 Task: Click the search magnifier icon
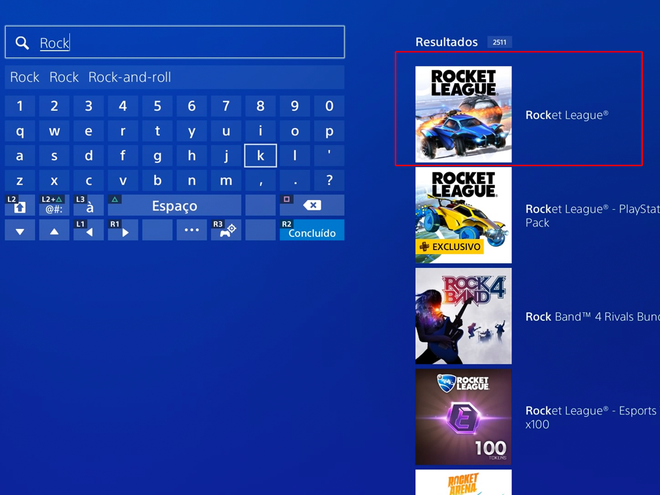(x=22, y=43)
